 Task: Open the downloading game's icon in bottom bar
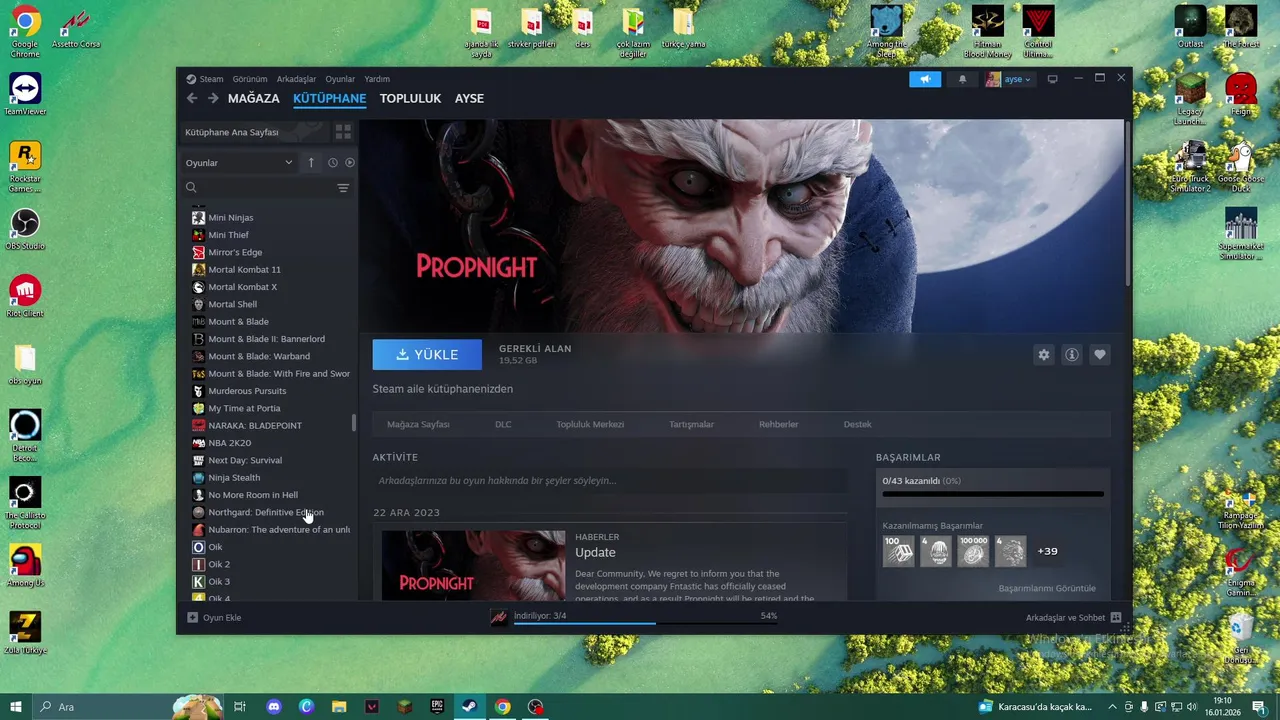(x=499, y=617)
